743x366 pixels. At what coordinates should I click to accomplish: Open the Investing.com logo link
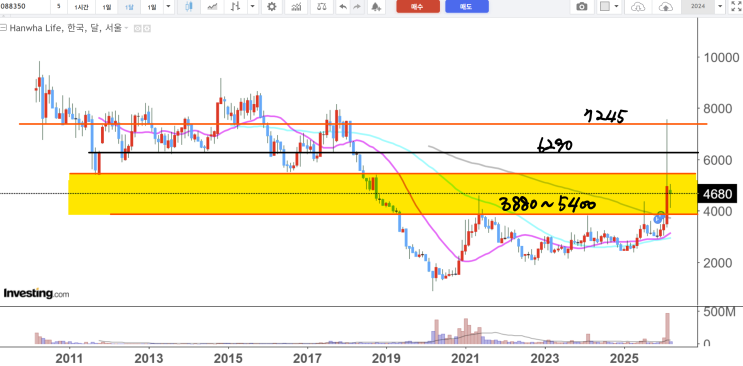36,293
